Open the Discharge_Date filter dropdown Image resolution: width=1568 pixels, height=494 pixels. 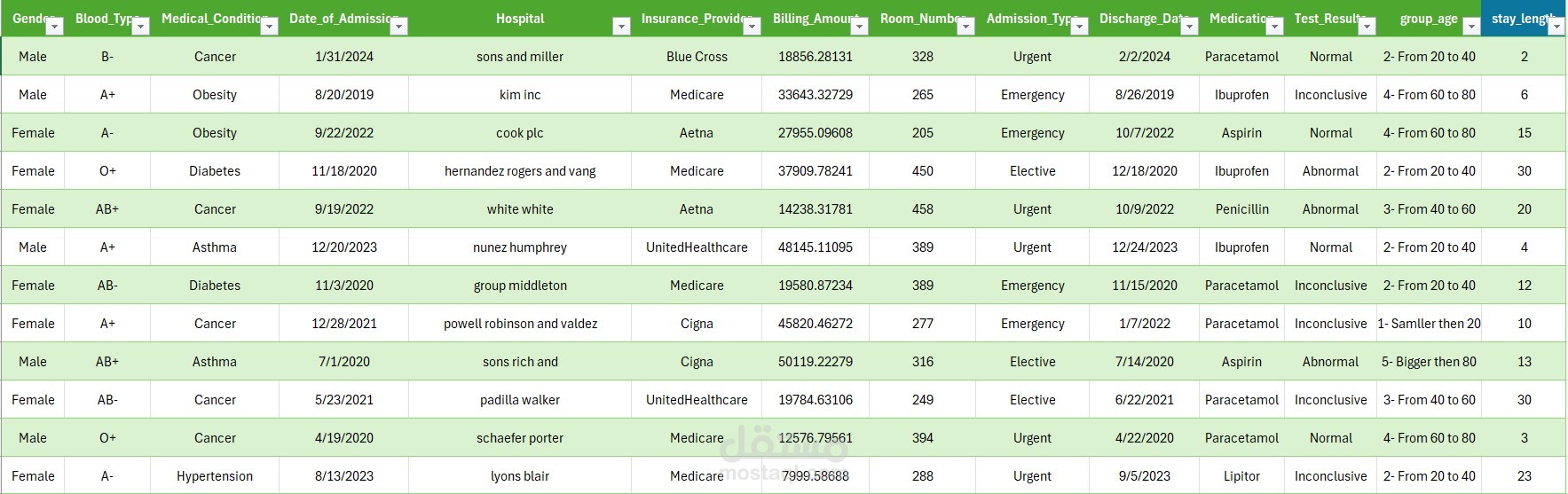point(1189,27)
